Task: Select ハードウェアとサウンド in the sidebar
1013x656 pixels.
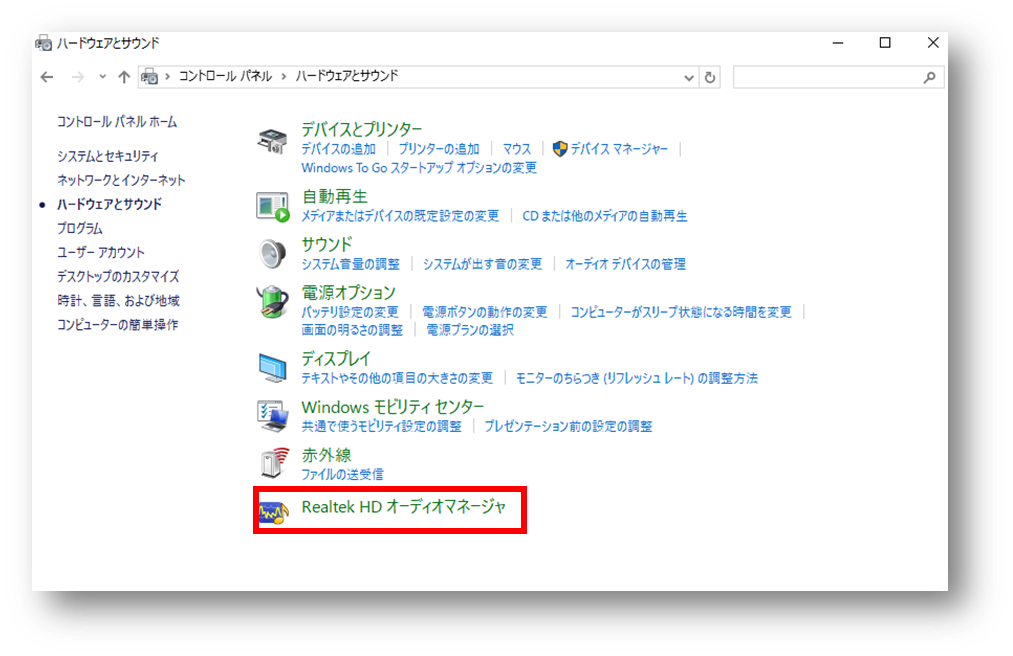Action: (x=109, y=204)
